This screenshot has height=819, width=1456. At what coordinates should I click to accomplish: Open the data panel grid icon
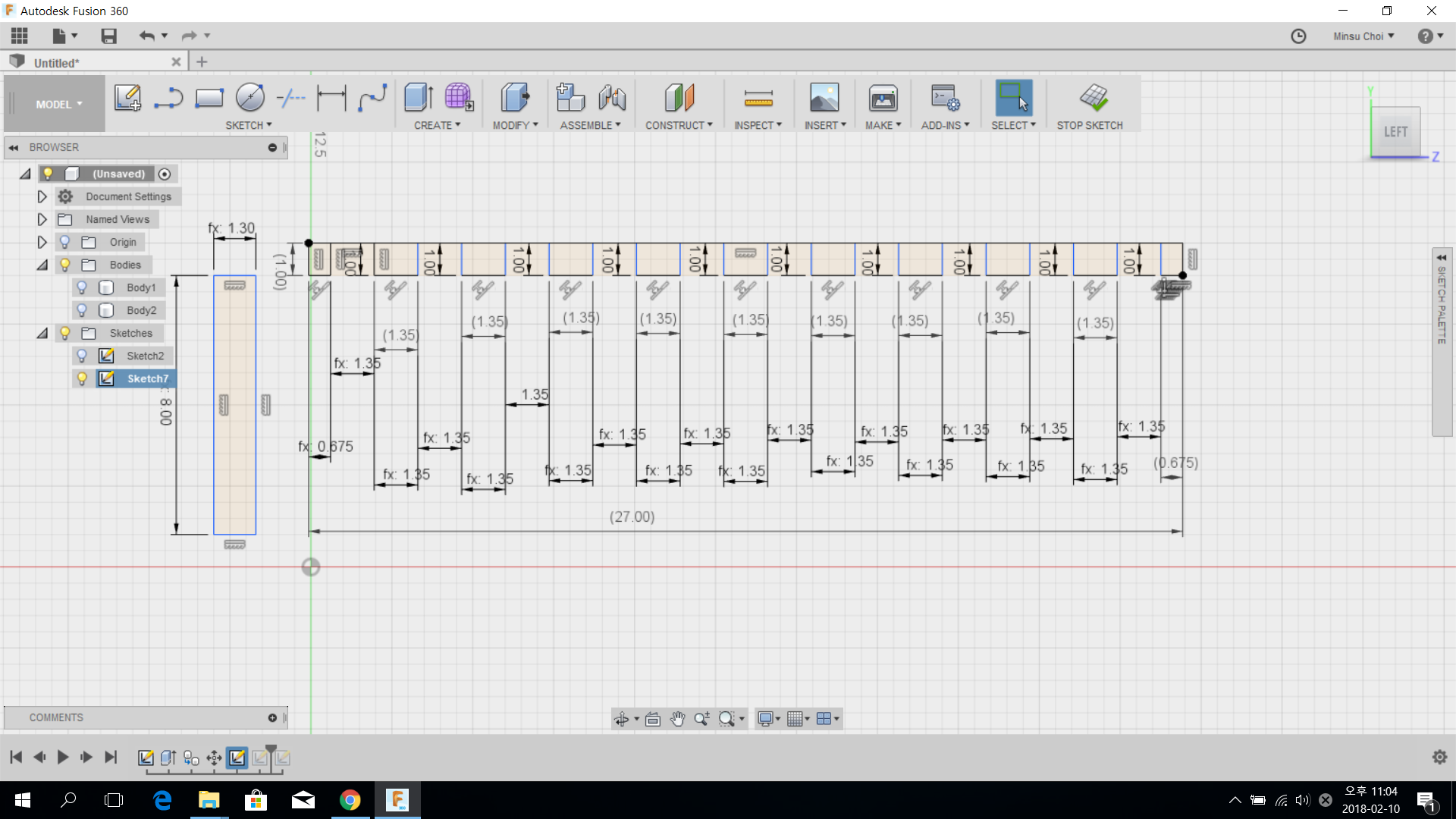tap(20, 36)
